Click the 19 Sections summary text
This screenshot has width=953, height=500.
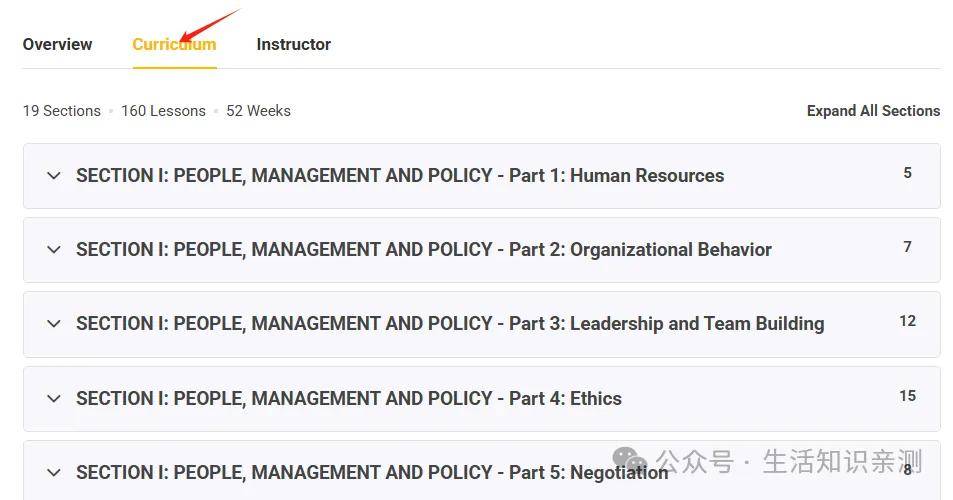62,111
